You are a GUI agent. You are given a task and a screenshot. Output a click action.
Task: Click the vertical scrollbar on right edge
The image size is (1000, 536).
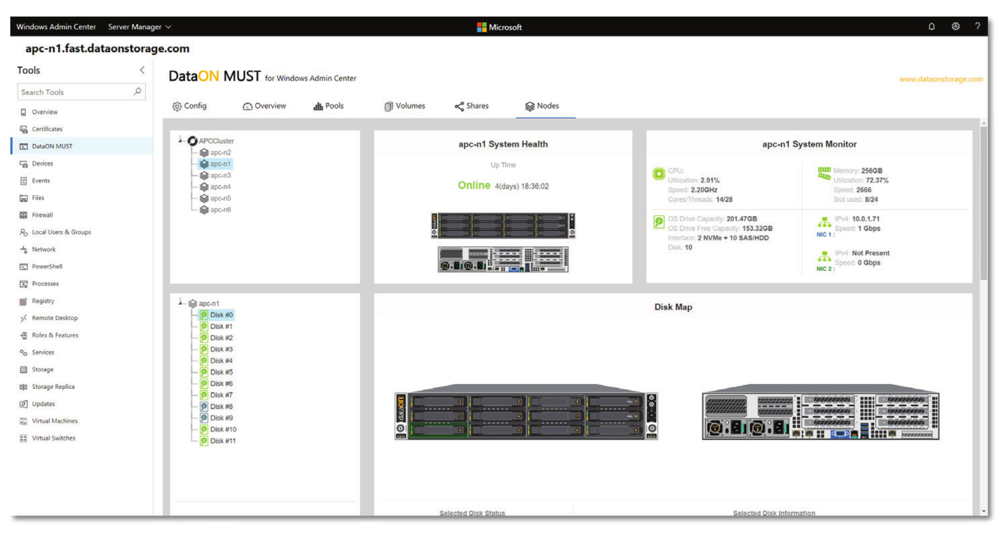[984, 204]
